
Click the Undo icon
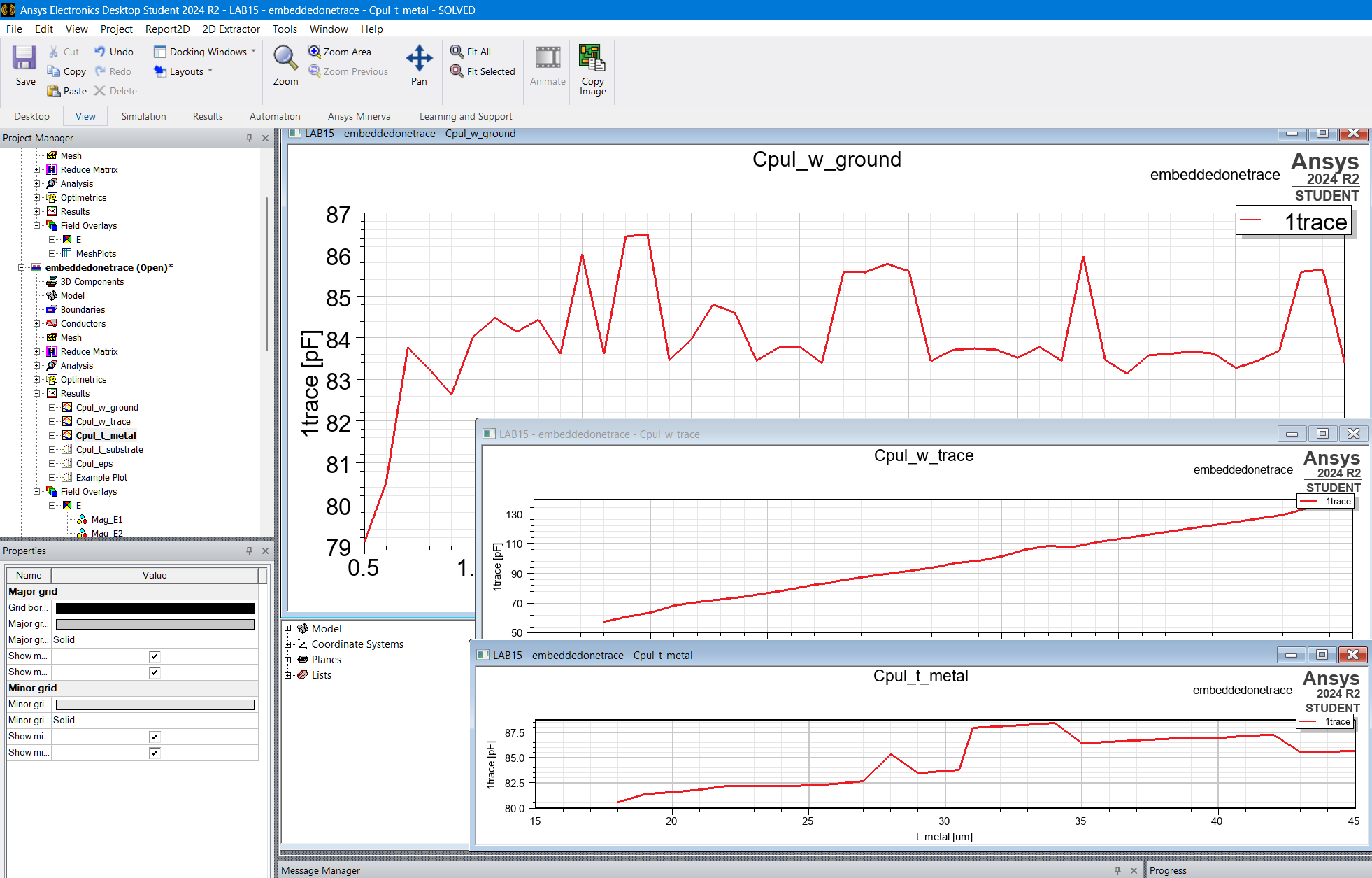click(x=100, y=52)
